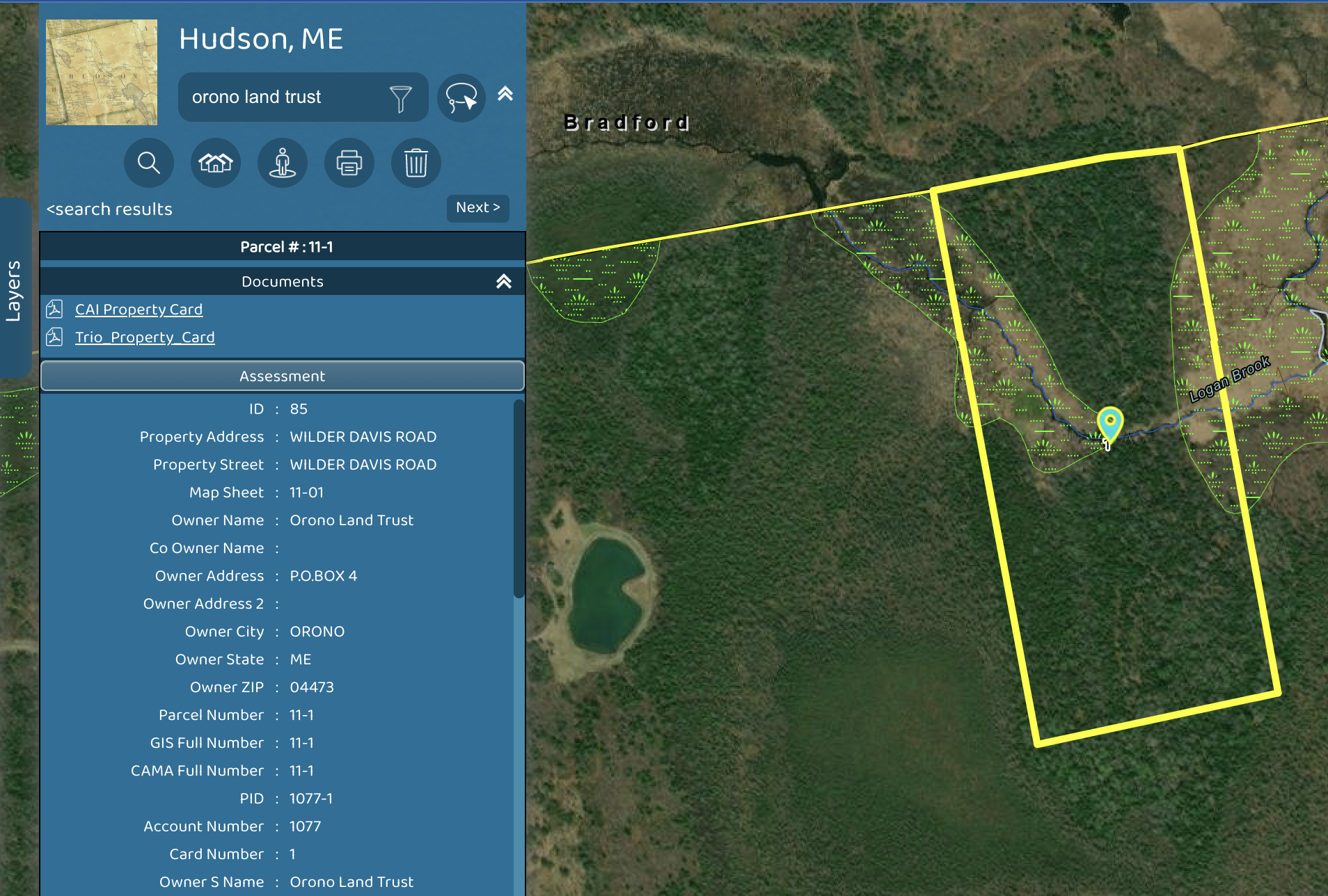Click the Hudson historic map thumbnail
This screenshot has height=896, width=1328.
[x=102, y=72]
